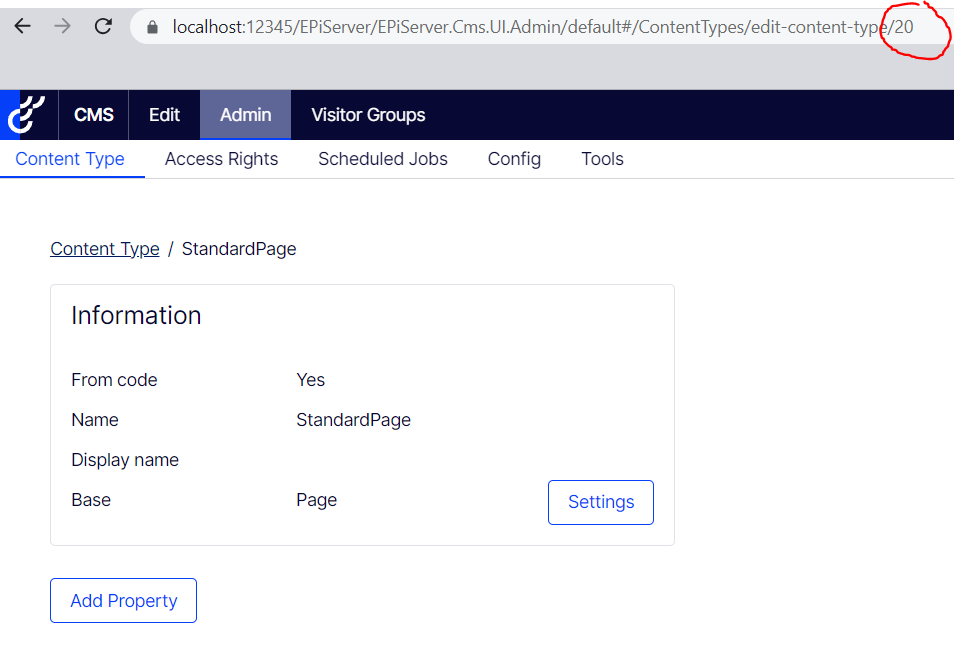The image size is (954, 649).
Task: Switch to Edit mode in top bar
Action: coord(164,114)
